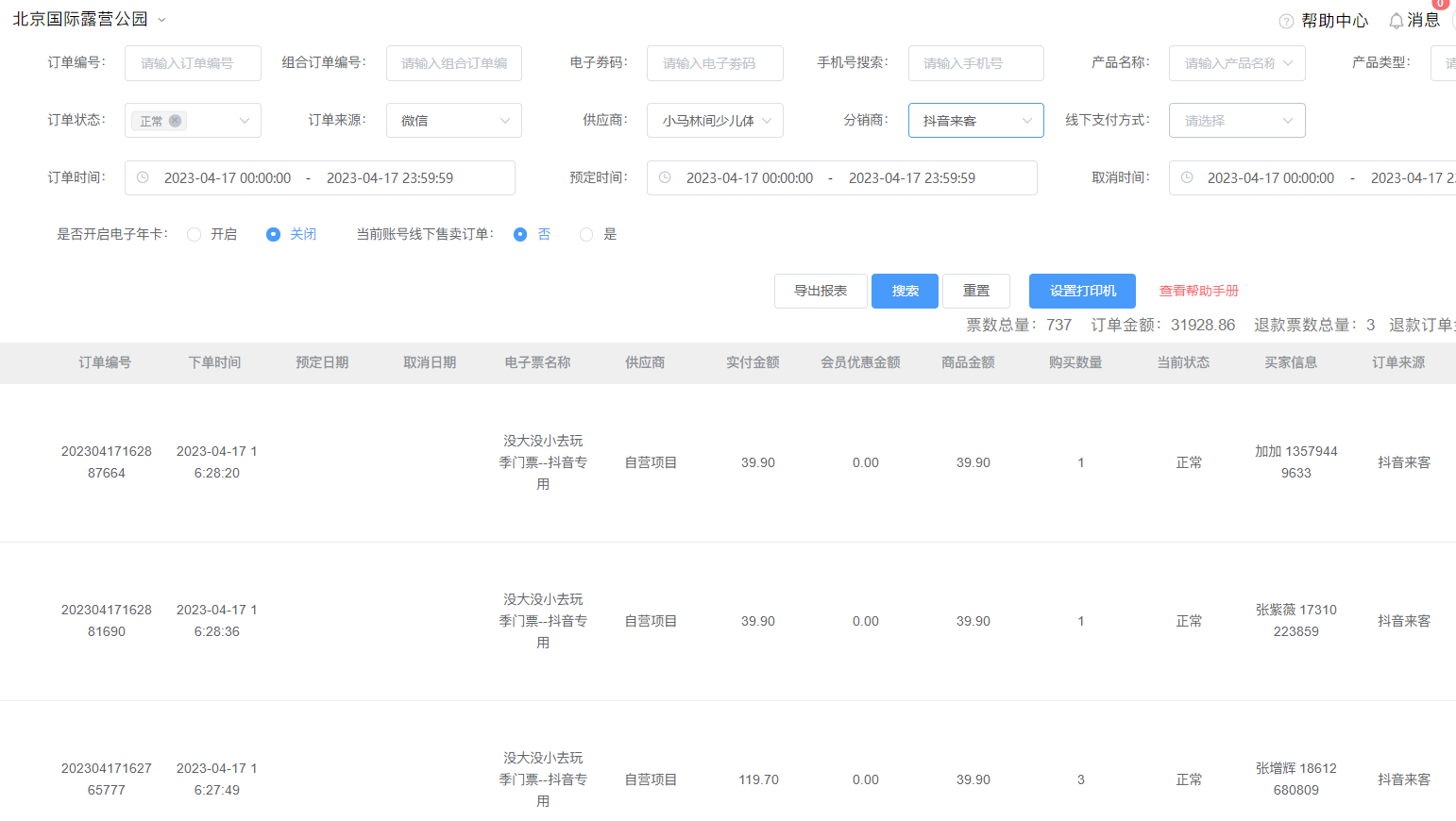Open the 分销商 dropdown showing 抖音来客
The image size is (1456, 821).
coord(975,120)
